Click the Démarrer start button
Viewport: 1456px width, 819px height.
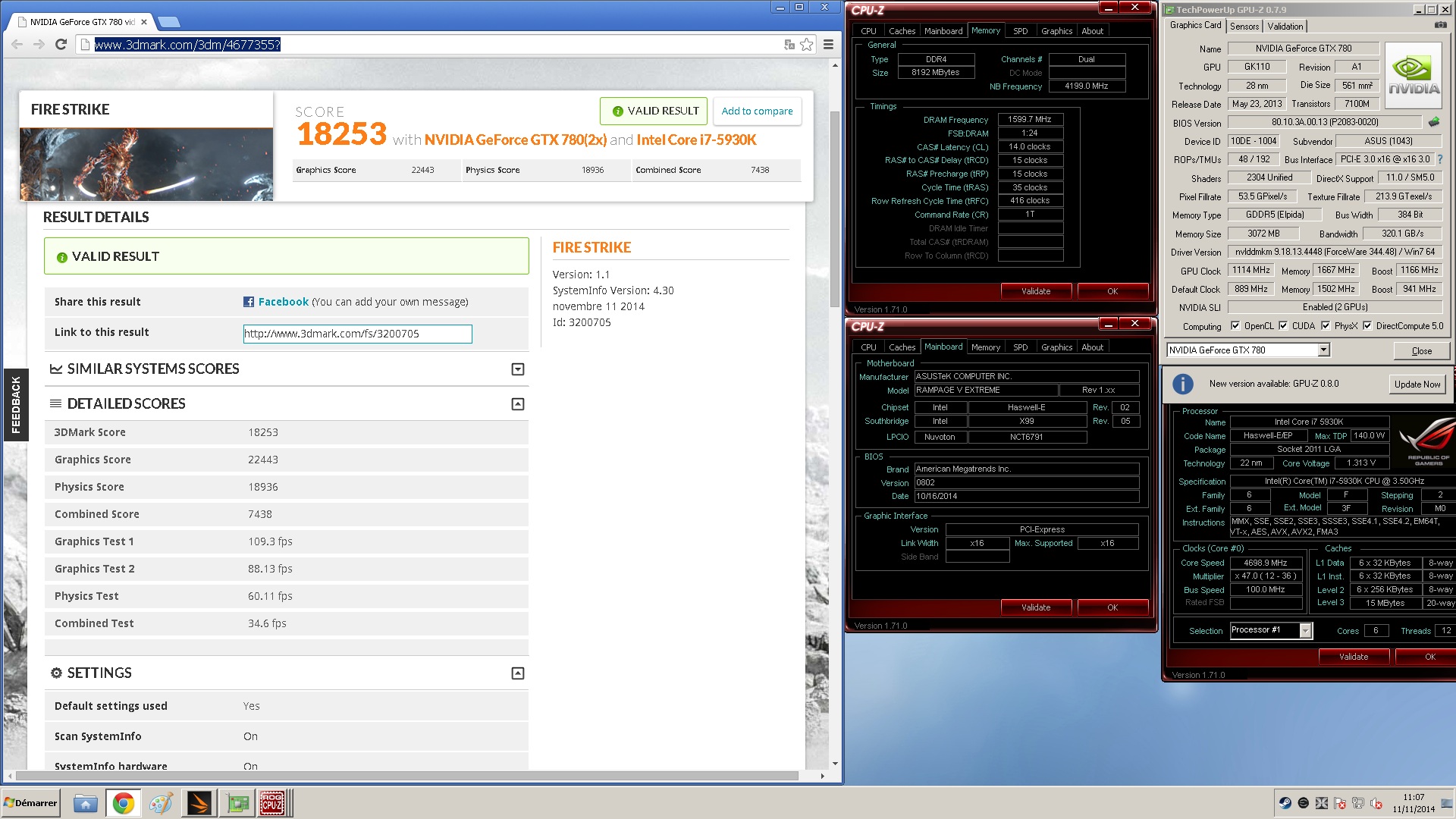pyautogui.click(x=30, y=803)
